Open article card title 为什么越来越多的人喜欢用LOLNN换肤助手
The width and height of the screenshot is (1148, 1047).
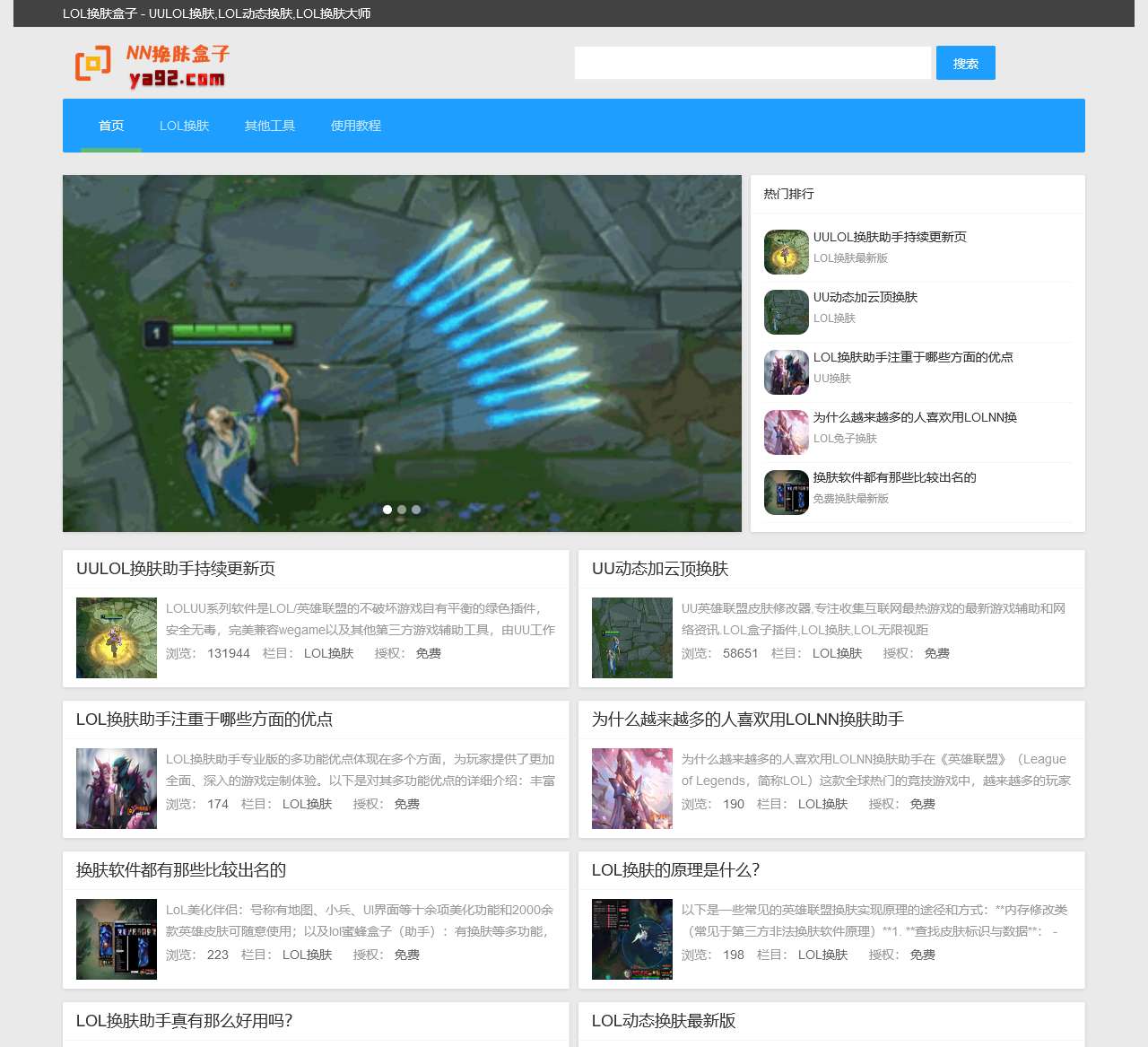point(748,720)
